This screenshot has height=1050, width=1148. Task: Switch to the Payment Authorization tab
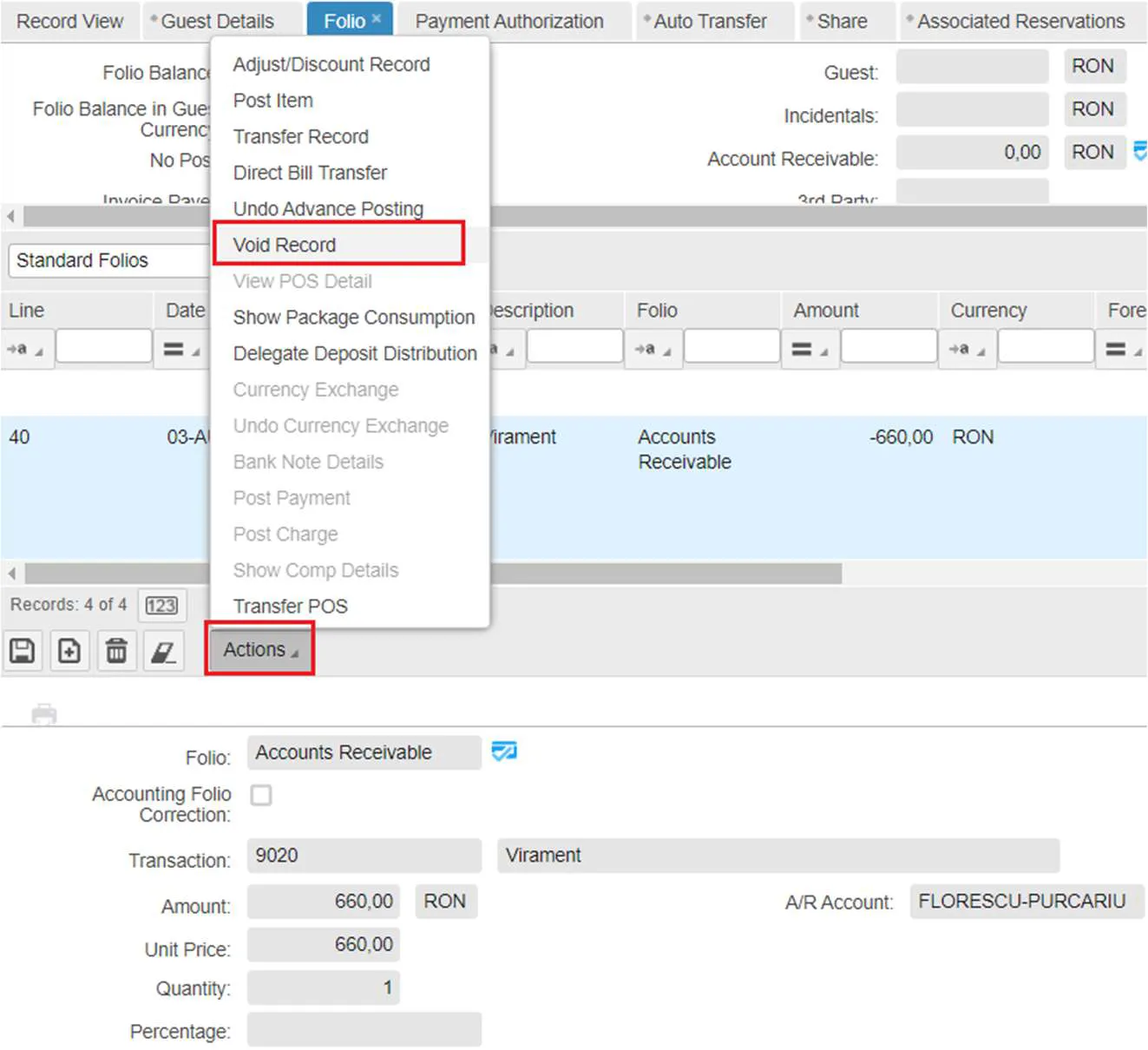(509, 22)
